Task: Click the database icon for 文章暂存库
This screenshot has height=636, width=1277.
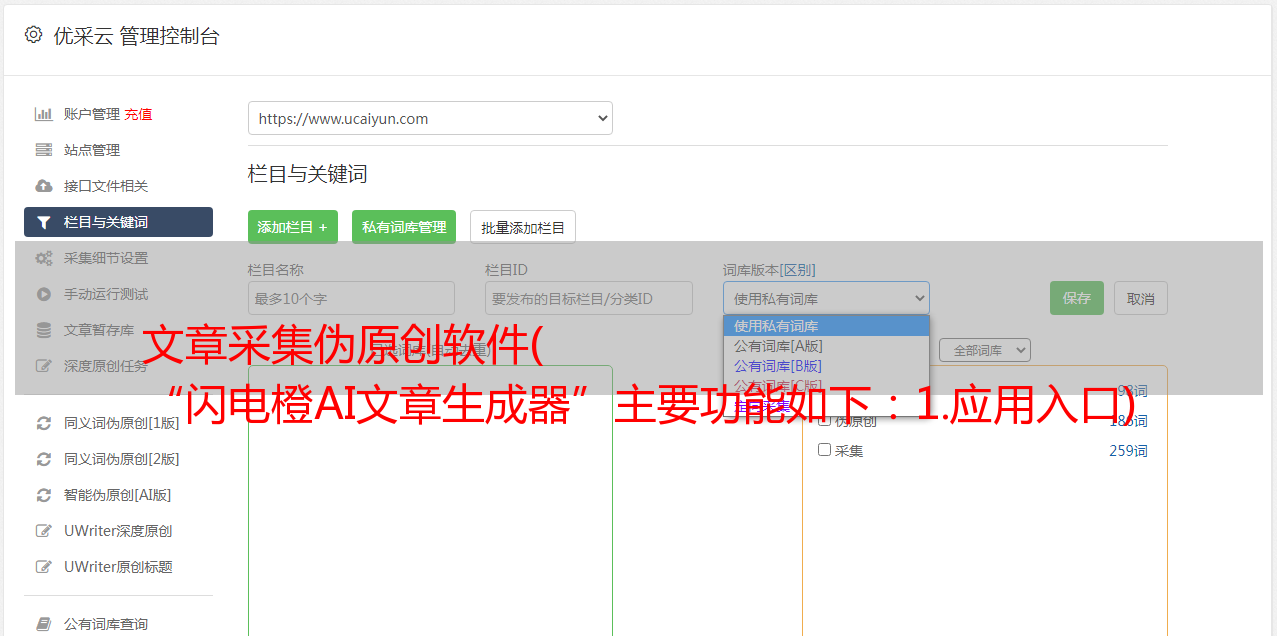Action: pos(44,330)
